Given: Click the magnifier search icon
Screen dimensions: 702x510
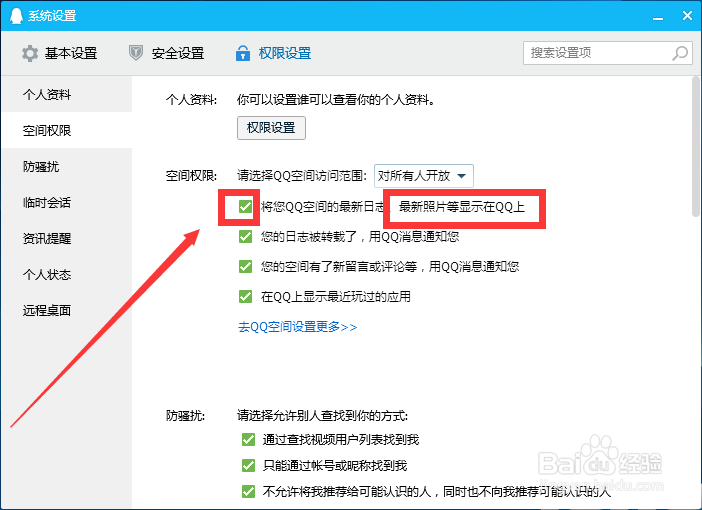Looking at the screenshot, I should [x=680, y=53].
